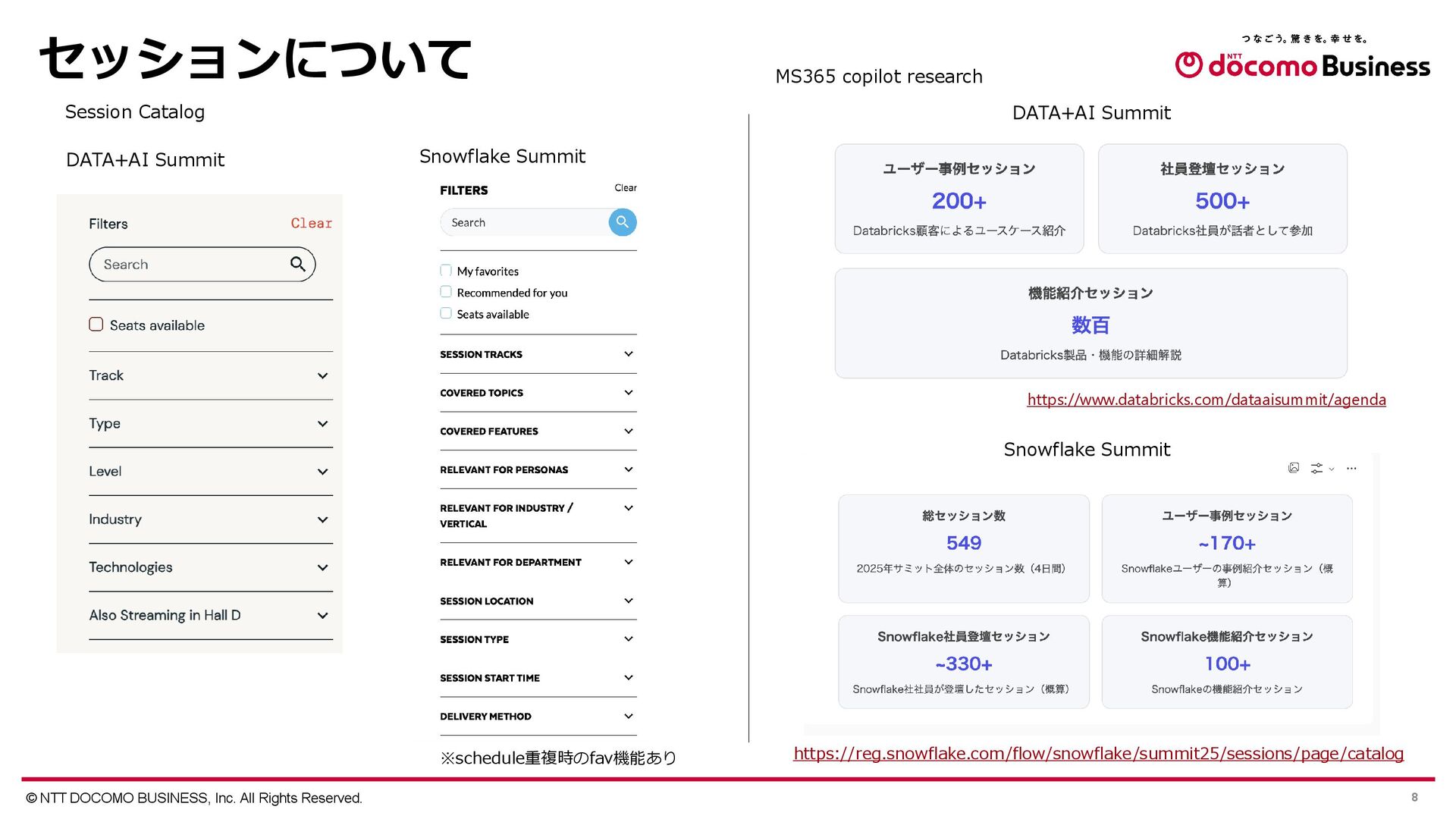Expand the Level filter
This screenshot has width=1456, height=819.
pyautogui.click(x=211, y=471)
